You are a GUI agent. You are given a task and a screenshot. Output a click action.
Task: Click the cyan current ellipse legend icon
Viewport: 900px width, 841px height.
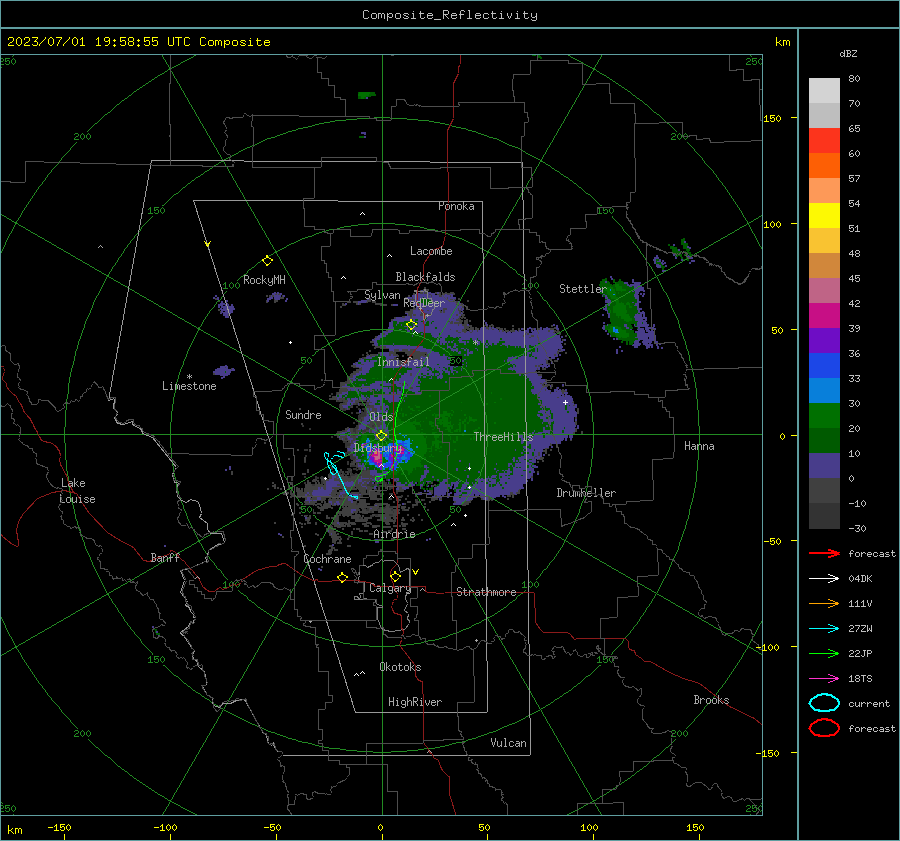tap(824, 703)
